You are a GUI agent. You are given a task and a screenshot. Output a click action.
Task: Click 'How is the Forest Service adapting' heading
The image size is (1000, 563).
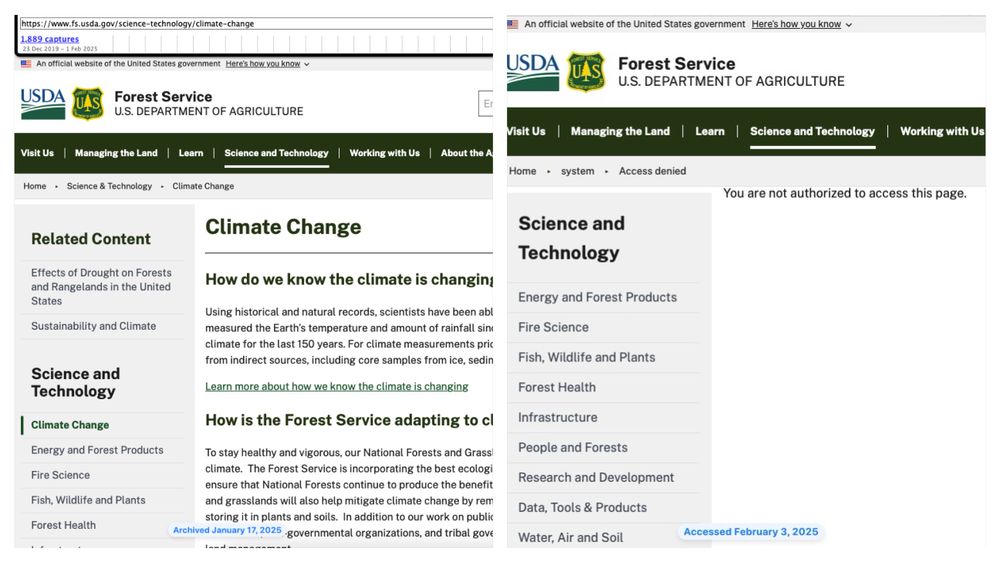(x=349, y=420)
